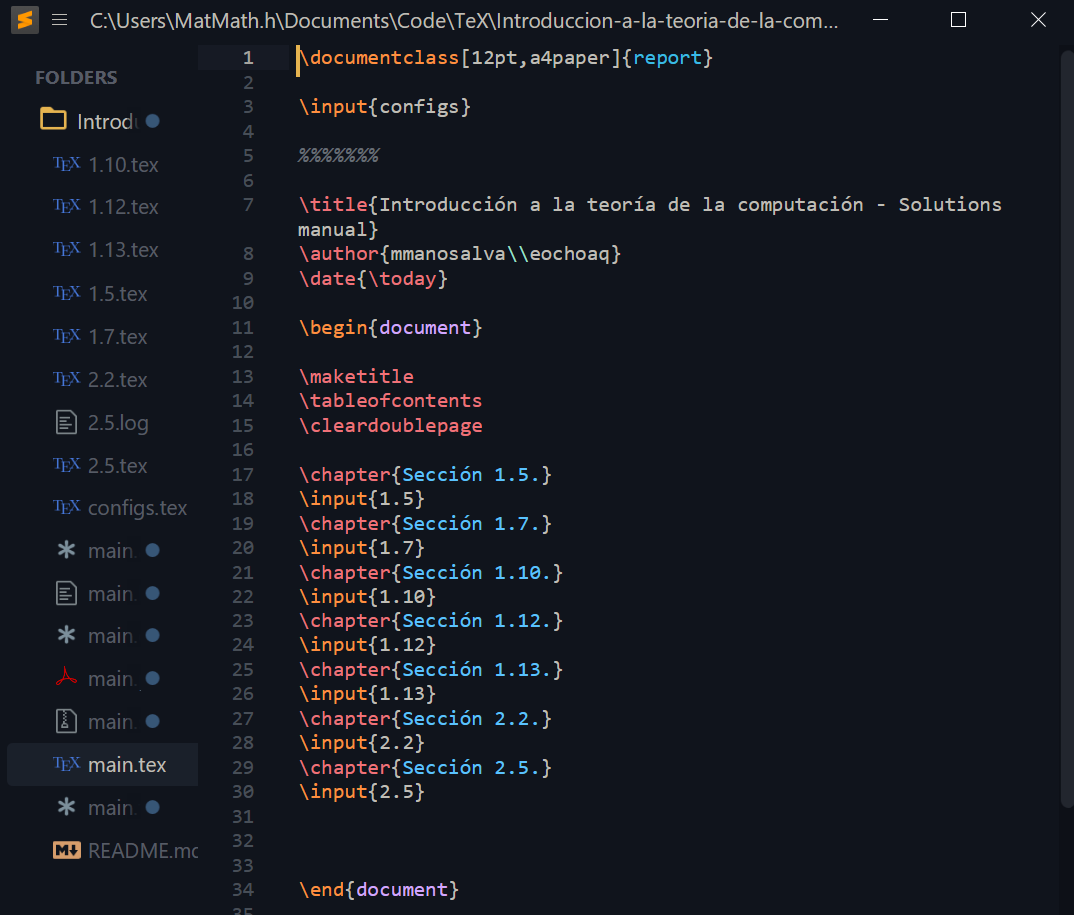Open 1.13.tex from the sidebar

(x=123, y=250)
